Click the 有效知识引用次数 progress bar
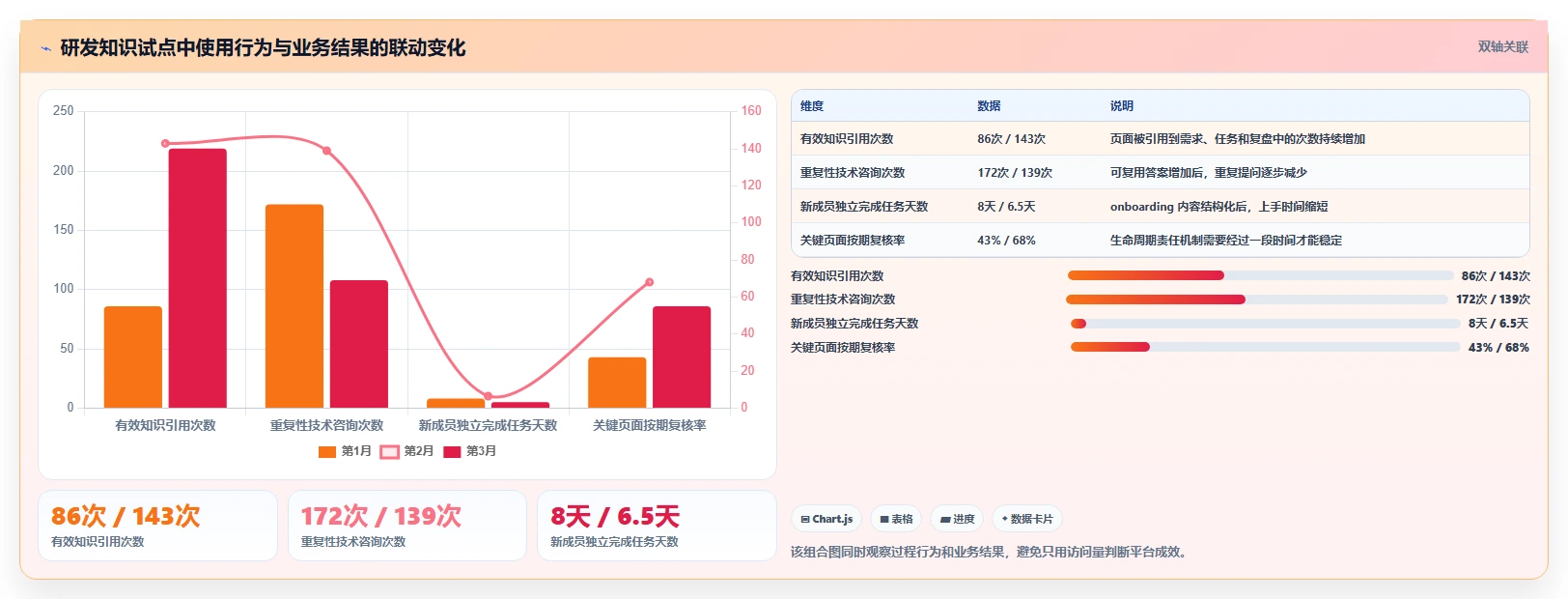This screenshot has height=599, width=1568. (1260, 275)
